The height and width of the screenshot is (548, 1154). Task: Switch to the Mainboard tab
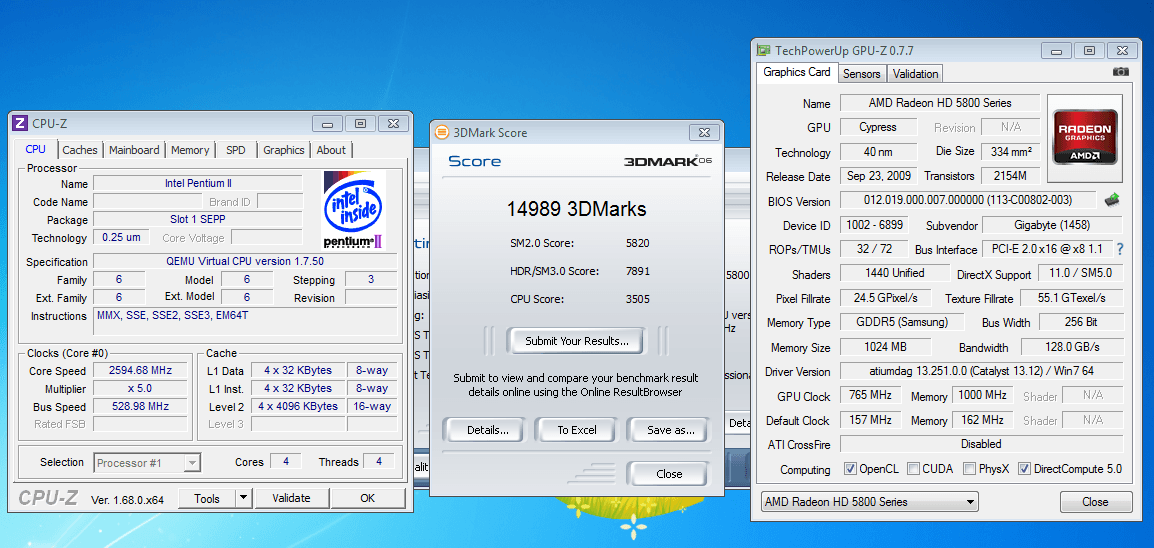click(x=134, y=150)
